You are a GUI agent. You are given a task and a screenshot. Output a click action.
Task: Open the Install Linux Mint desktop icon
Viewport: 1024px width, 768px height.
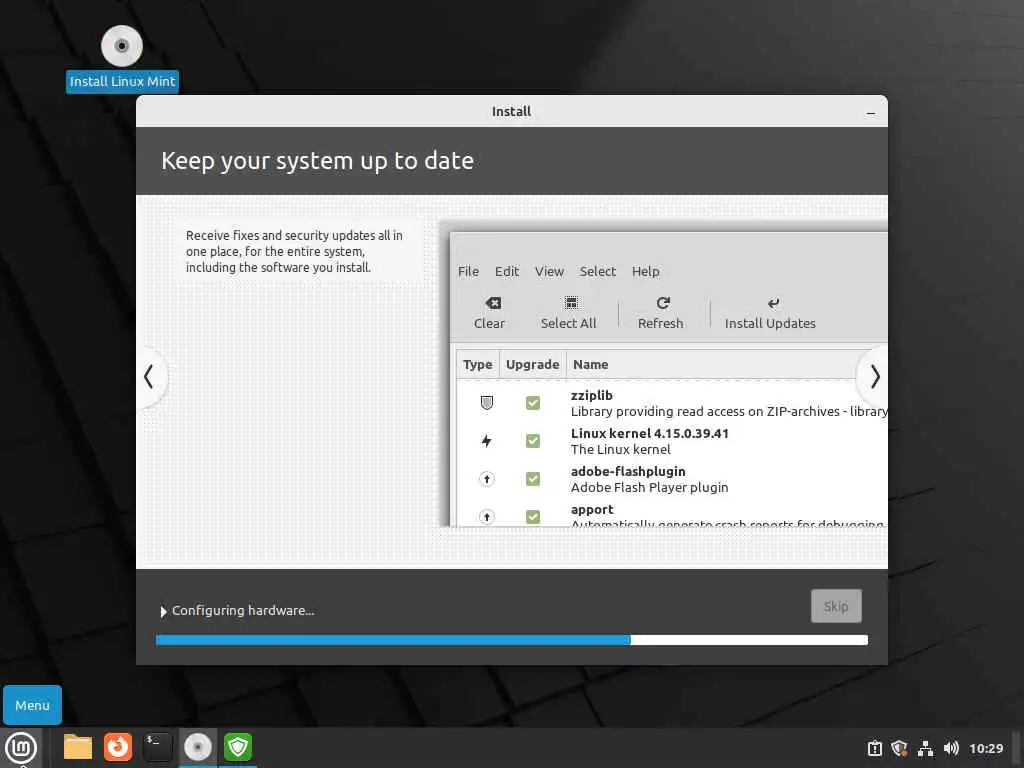(121, 58)
